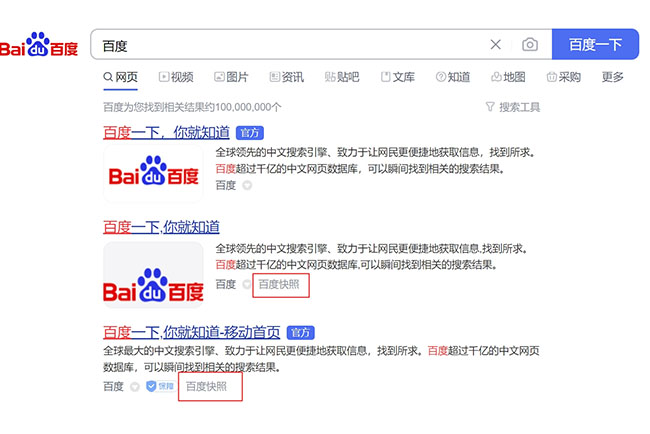Image resolution: width=650 pixels, height=434 pixels.
Task: Open 百度一下,你就知道-移动首页 result link
Action: [x=192, y=332]
